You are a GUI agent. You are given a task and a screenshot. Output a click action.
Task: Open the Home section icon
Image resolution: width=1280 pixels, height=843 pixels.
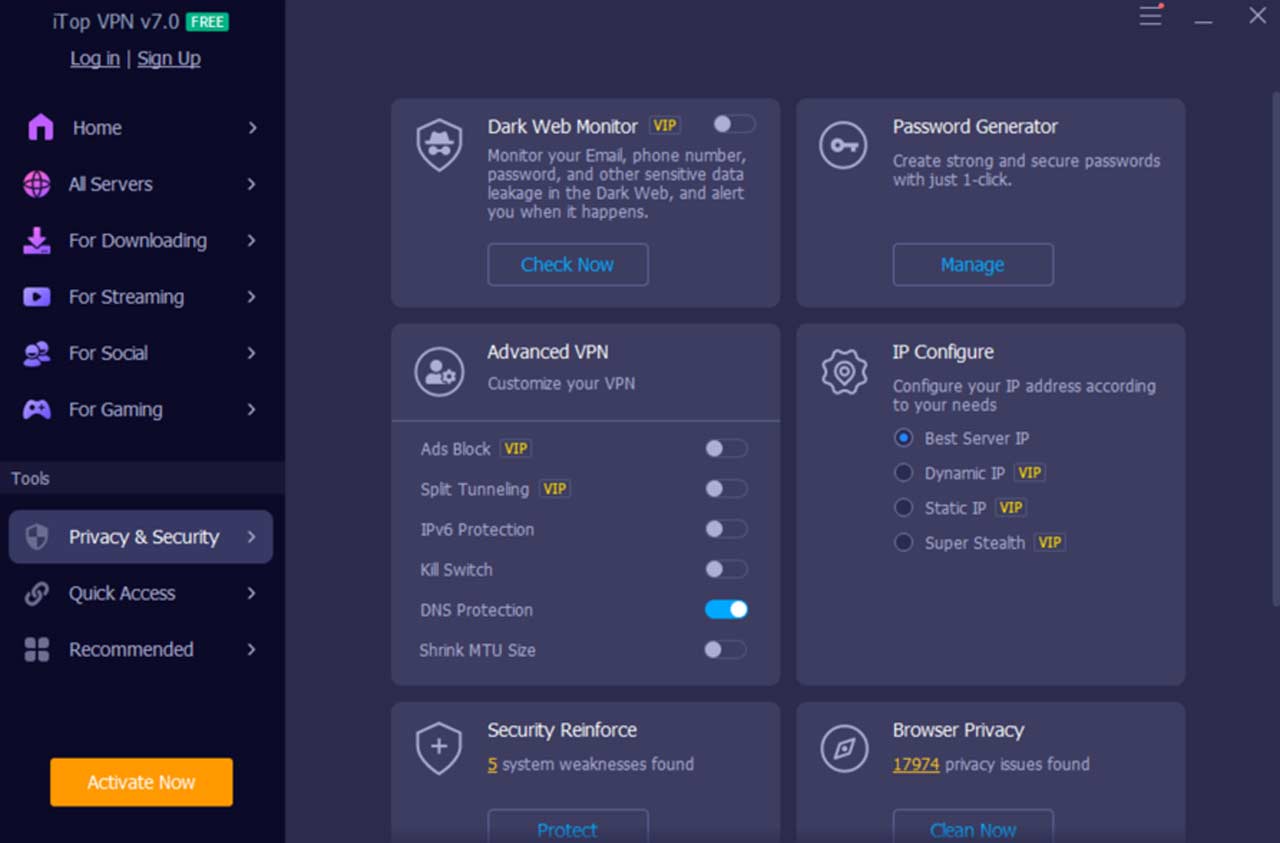click(x=35, y=127)
